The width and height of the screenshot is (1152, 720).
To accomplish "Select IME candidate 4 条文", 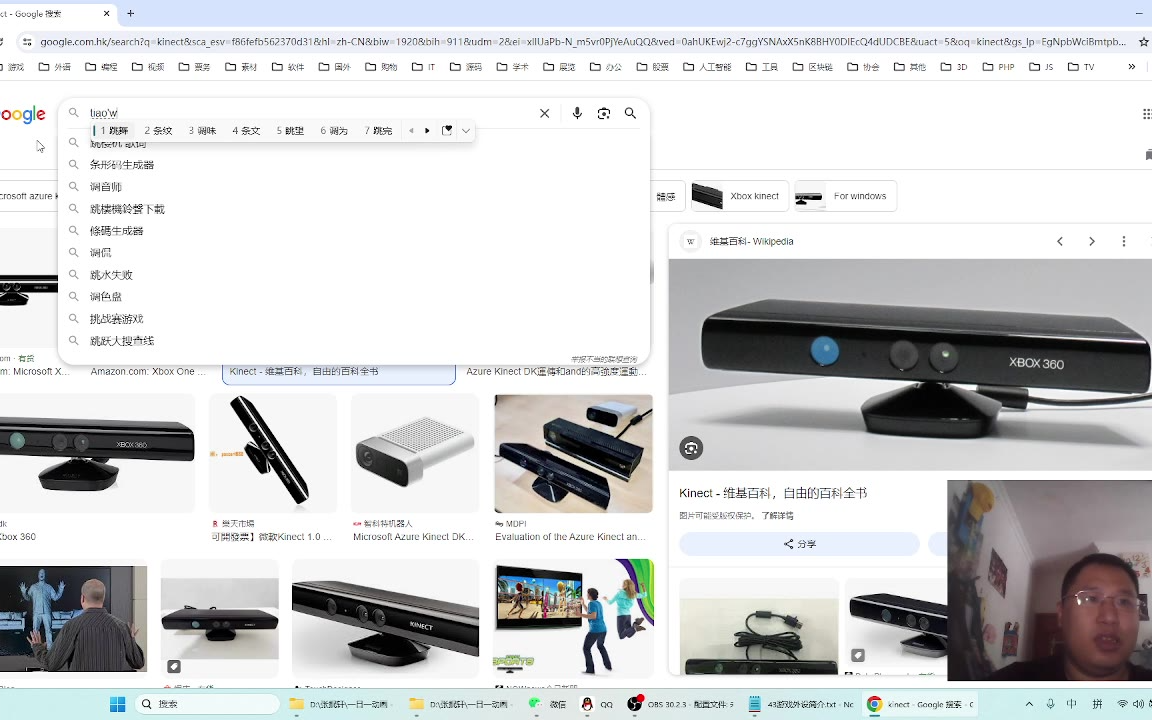I will 246,131.
